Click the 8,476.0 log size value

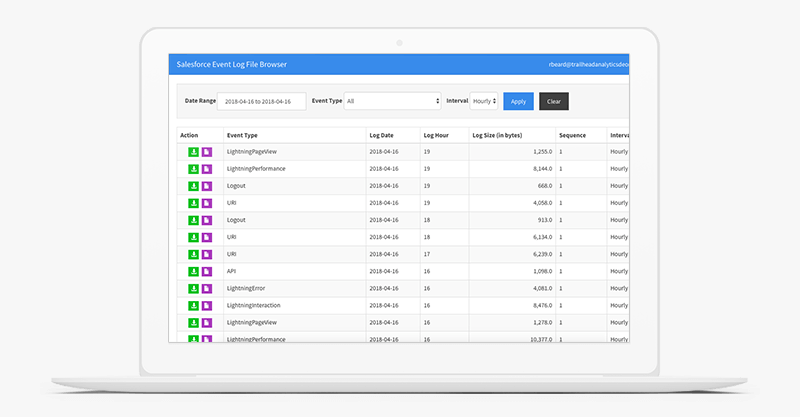click(542, 305)
